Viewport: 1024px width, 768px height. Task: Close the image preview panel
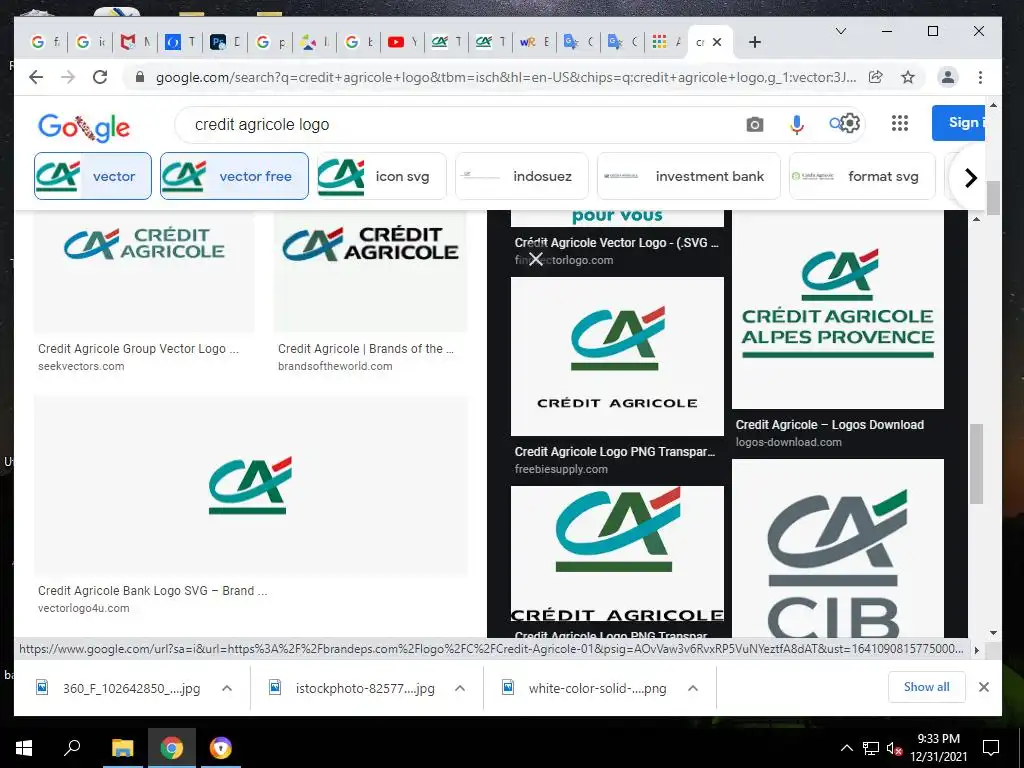pos(536,259)
